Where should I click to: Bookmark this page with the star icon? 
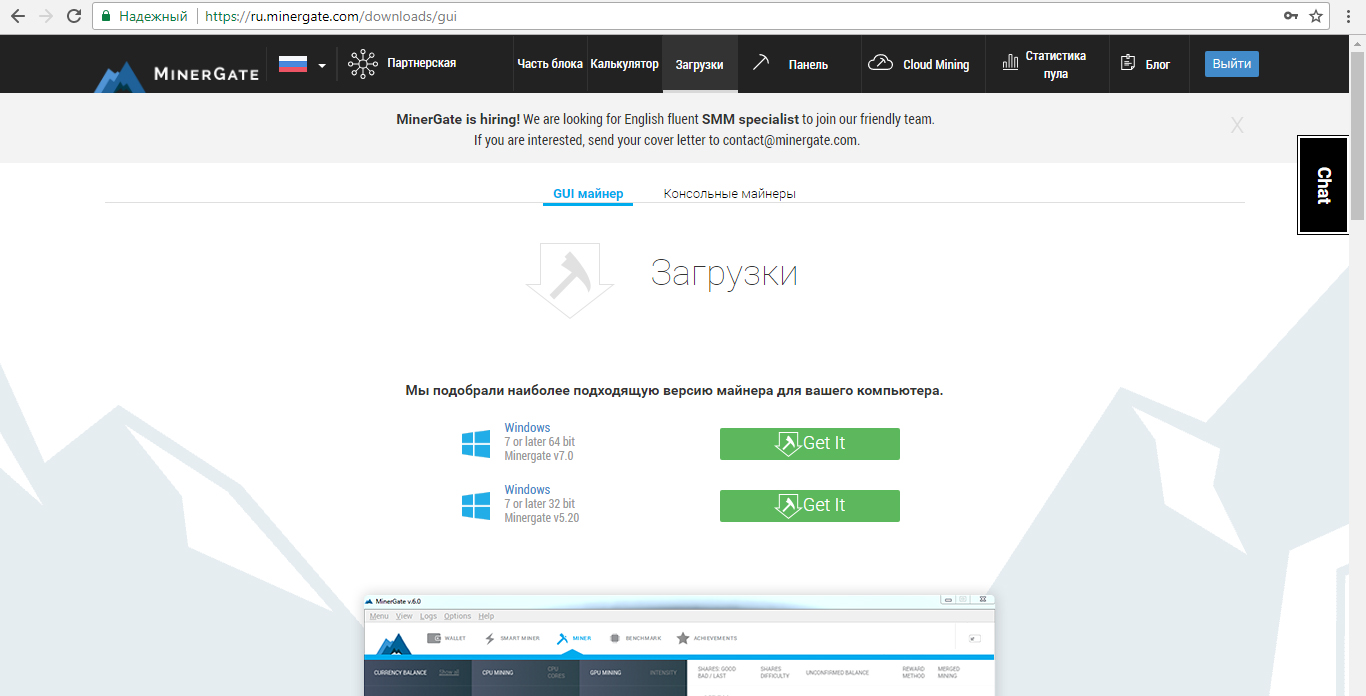[x=1316, y=16]
